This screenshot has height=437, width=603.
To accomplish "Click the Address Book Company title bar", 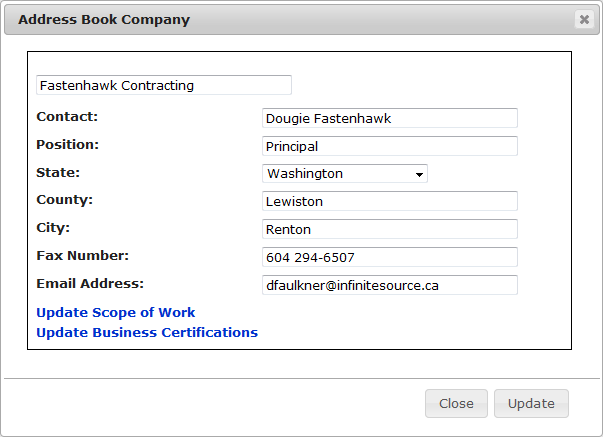I will coord(280,19).
